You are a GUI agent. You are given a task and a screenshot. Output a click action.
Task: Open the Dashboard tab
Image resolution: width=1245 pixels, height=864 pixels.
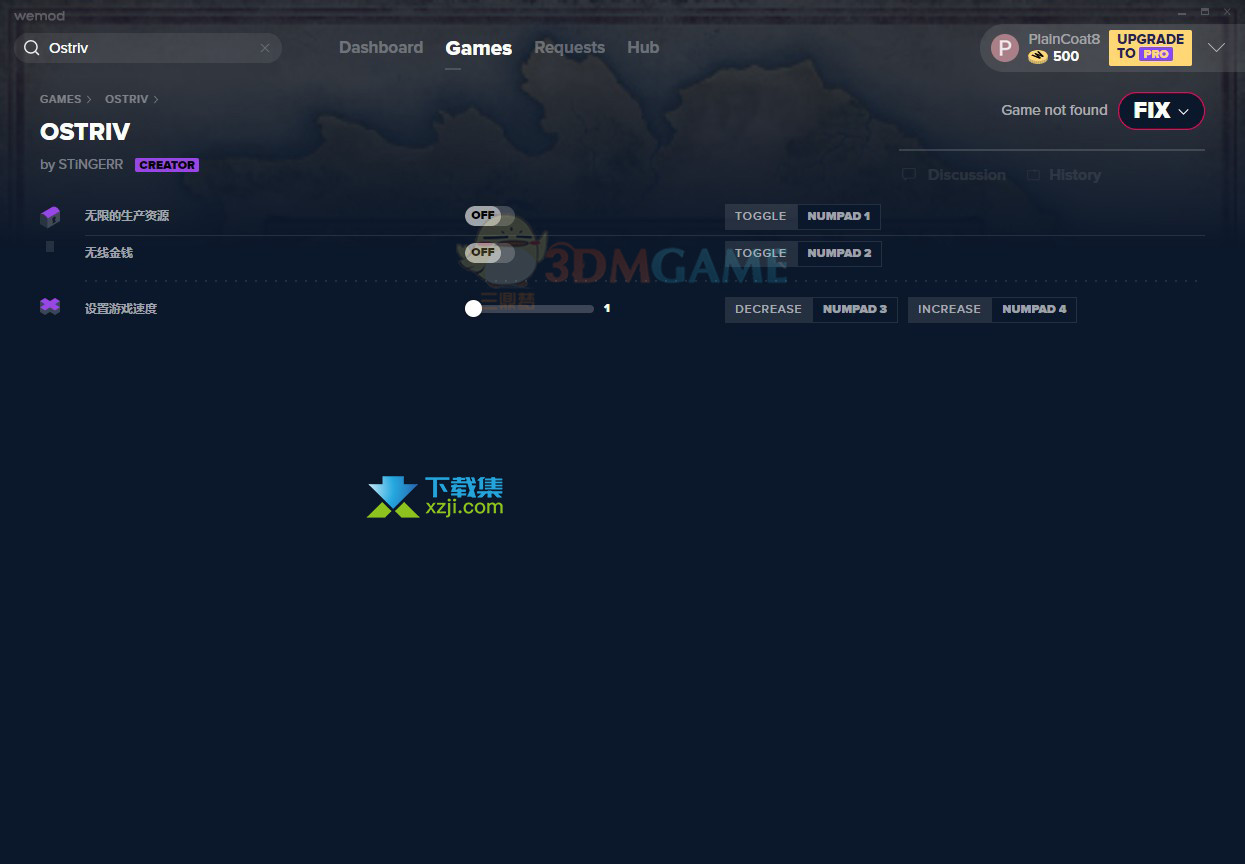point(381,47)
